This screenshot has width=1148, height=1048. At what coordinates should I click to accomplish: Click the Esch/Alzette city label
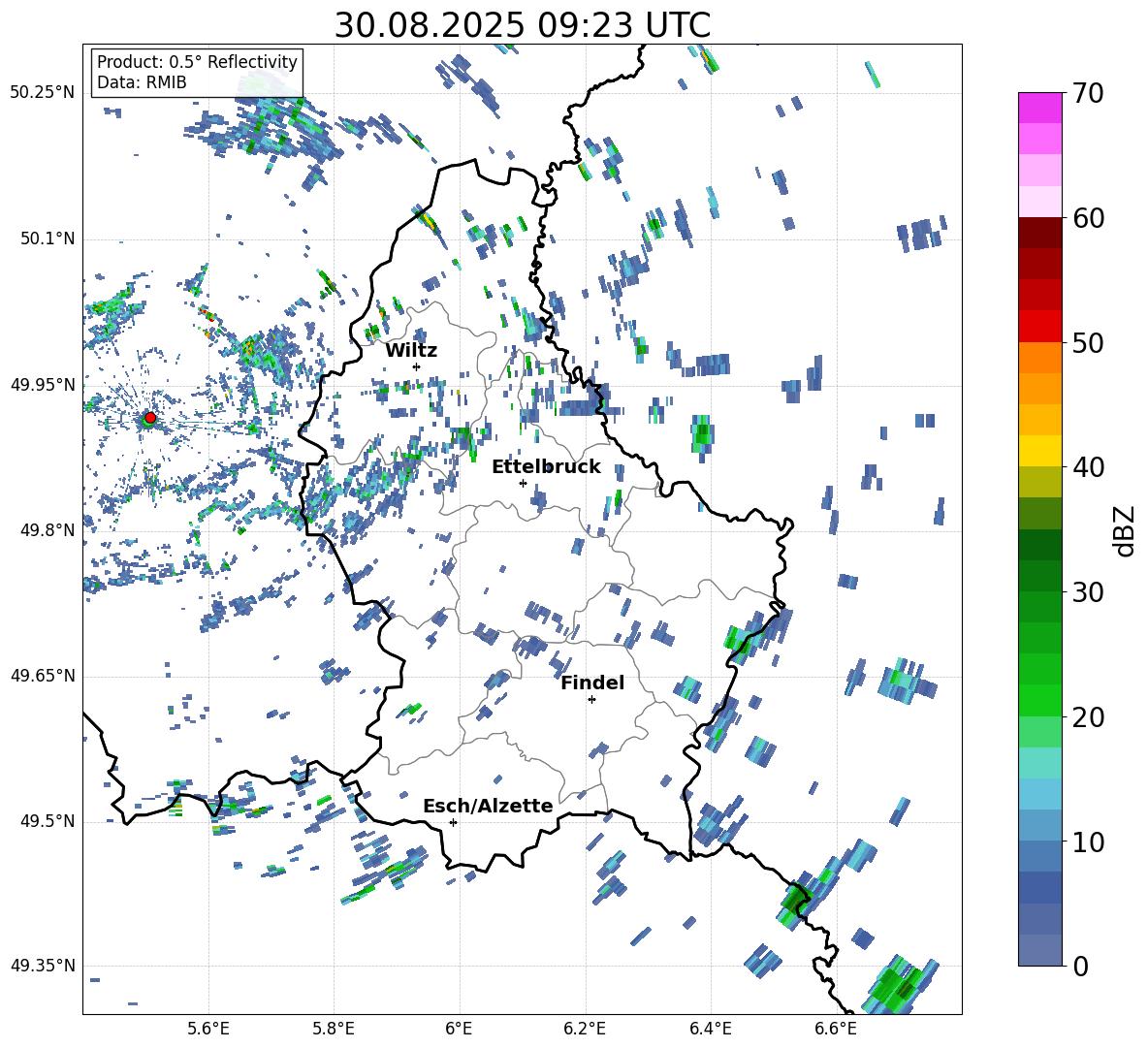click(488, 806)
